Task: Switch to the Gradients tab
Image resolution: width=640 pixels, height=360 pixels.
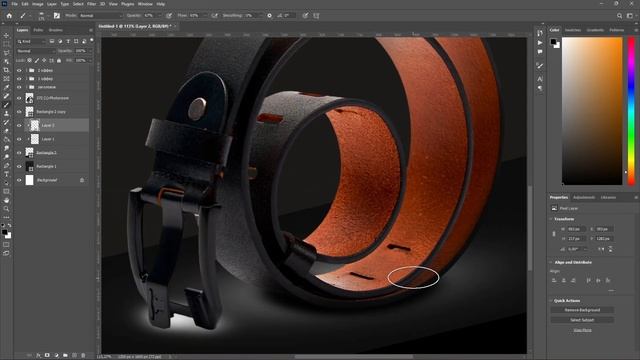Action: click(x=595, y=30)
